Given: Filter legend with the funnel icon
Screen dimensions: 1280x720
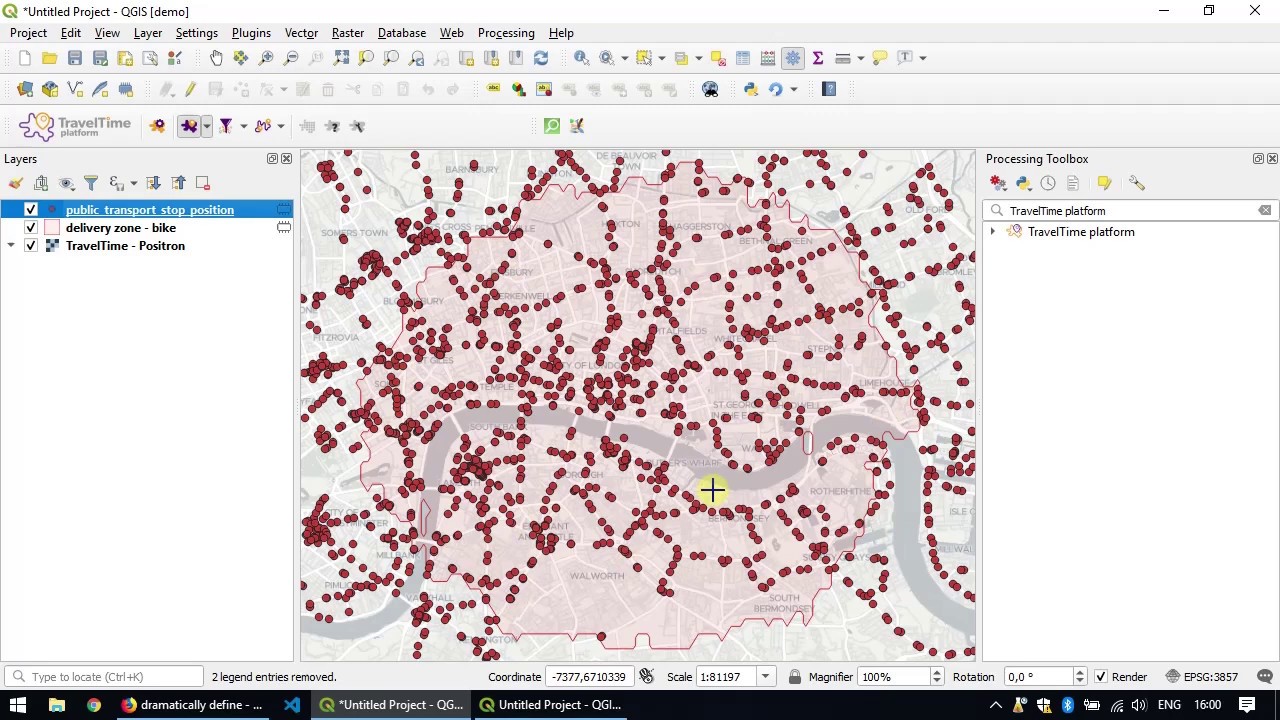Looking at the screenshot, I should coord(91,183).
